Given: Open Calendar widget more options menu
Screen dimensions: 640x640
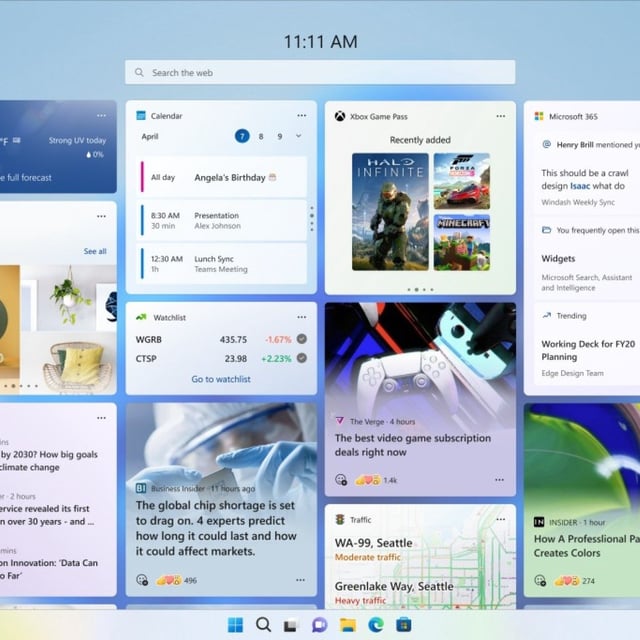Looking at the screenshot, I should (302, 116).
